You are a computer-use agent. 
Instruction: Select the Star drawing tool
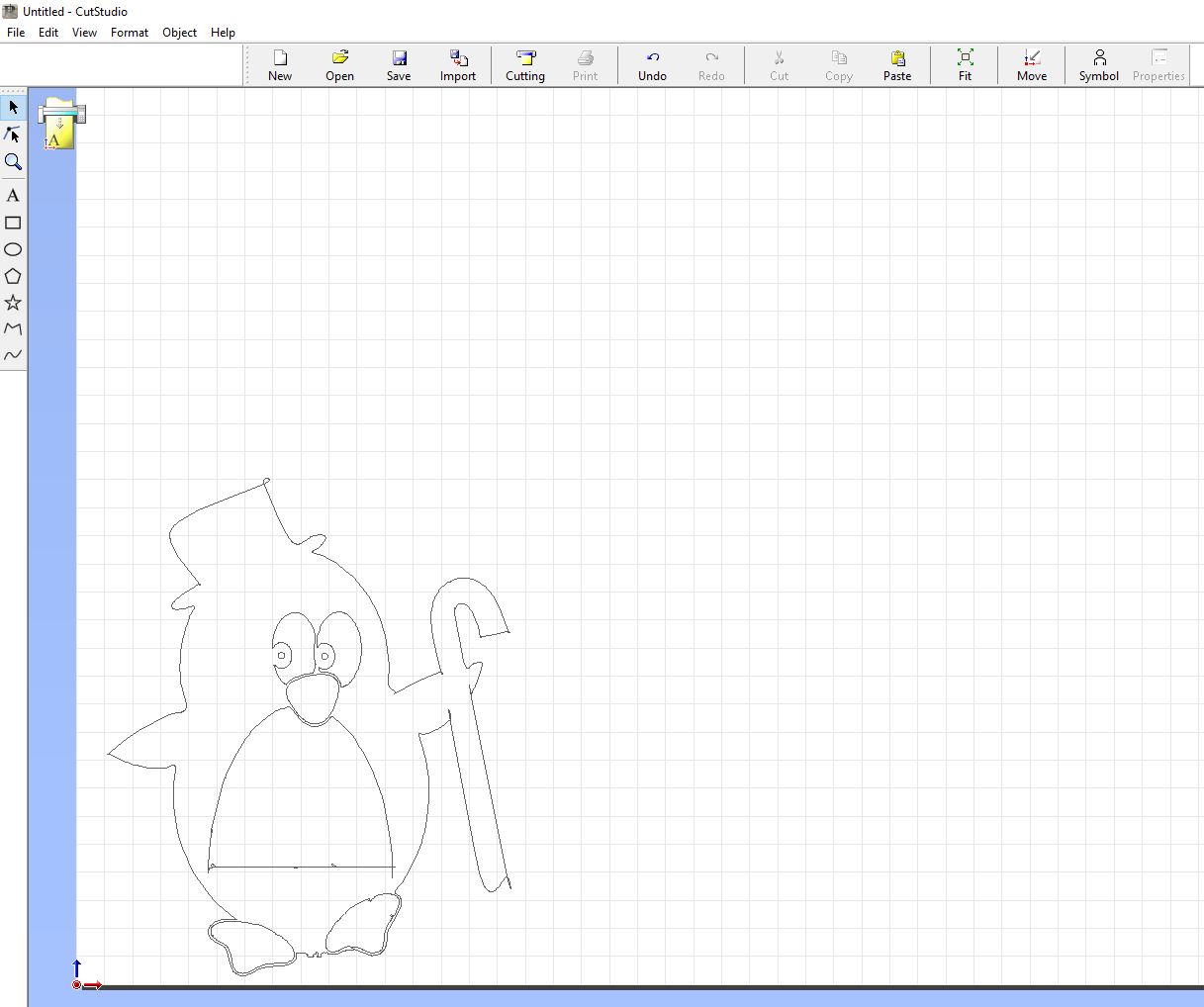(x=13, y=303)
